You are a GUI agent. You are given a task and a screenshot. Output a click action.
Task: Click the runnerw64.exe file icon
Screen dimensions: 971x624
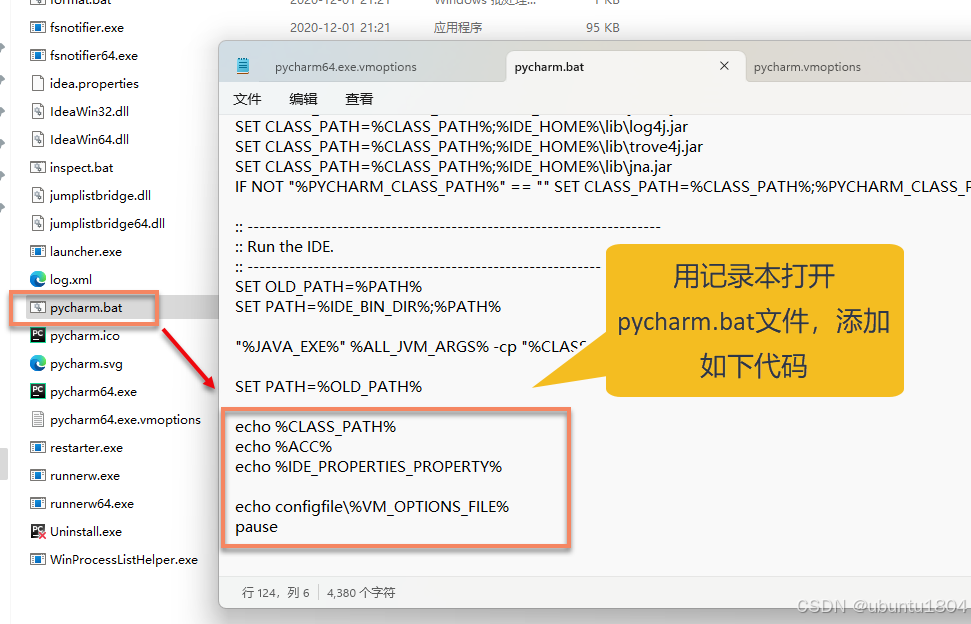(38, 503)
